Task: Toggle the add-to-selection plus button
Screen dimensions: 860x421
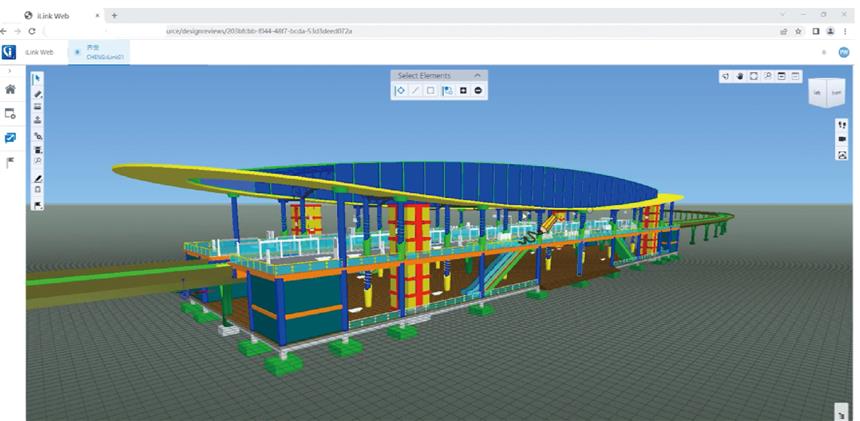Action: (463, 91)
